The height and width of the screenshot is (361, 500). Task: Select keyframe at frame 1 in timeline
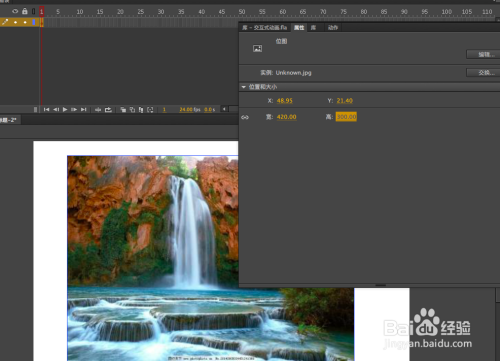tap(42, 22)
